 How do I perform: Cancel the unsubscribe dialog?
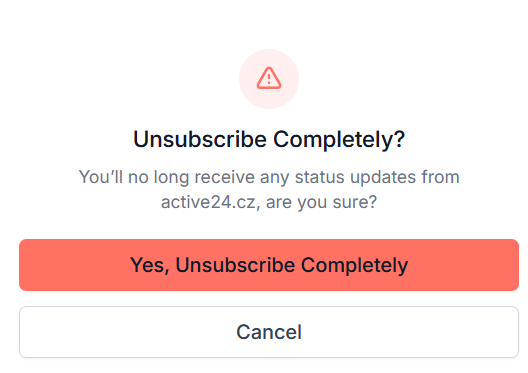(269, 332)
